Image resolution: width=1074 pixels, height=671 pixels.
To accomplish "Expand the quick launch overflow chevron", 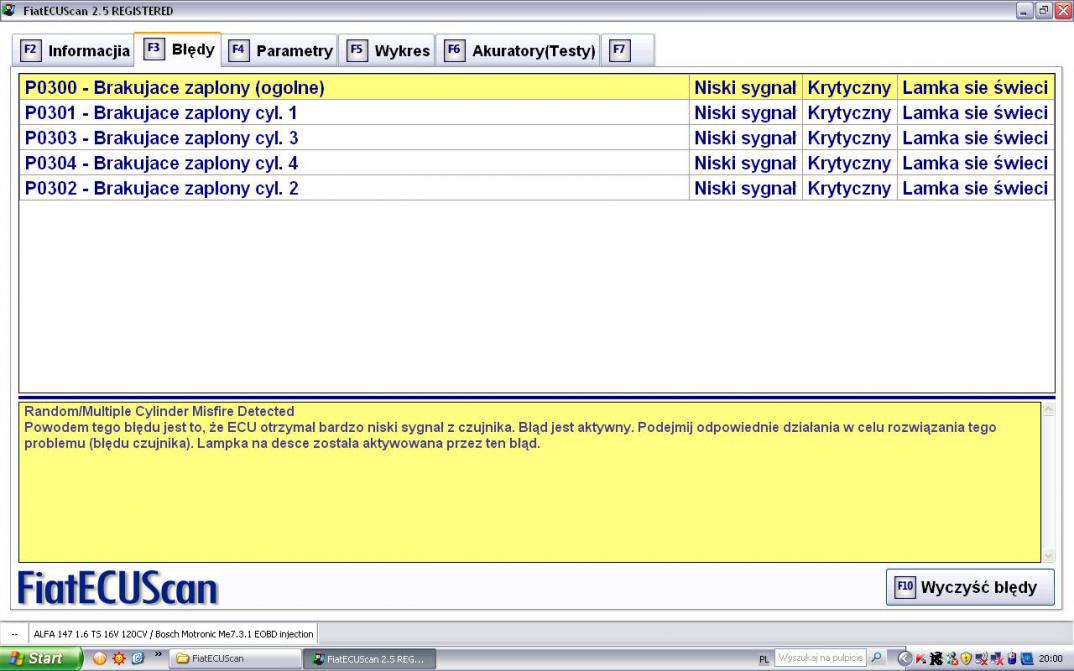I will (158, 655).
